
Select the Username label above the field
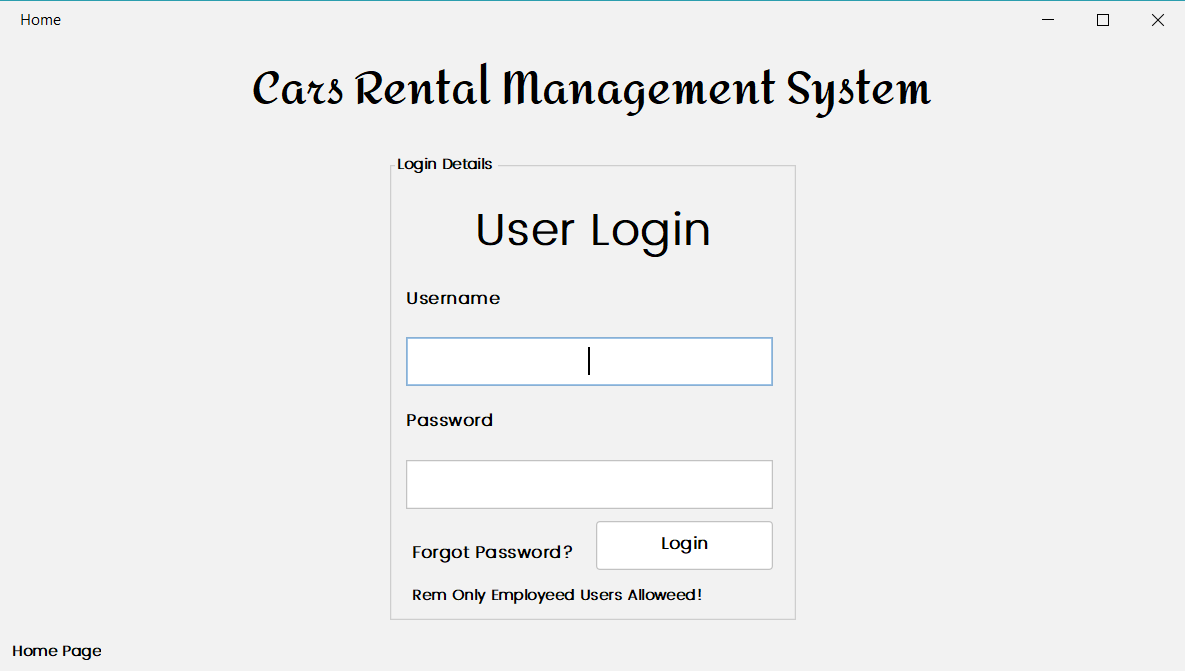point(453,297)
